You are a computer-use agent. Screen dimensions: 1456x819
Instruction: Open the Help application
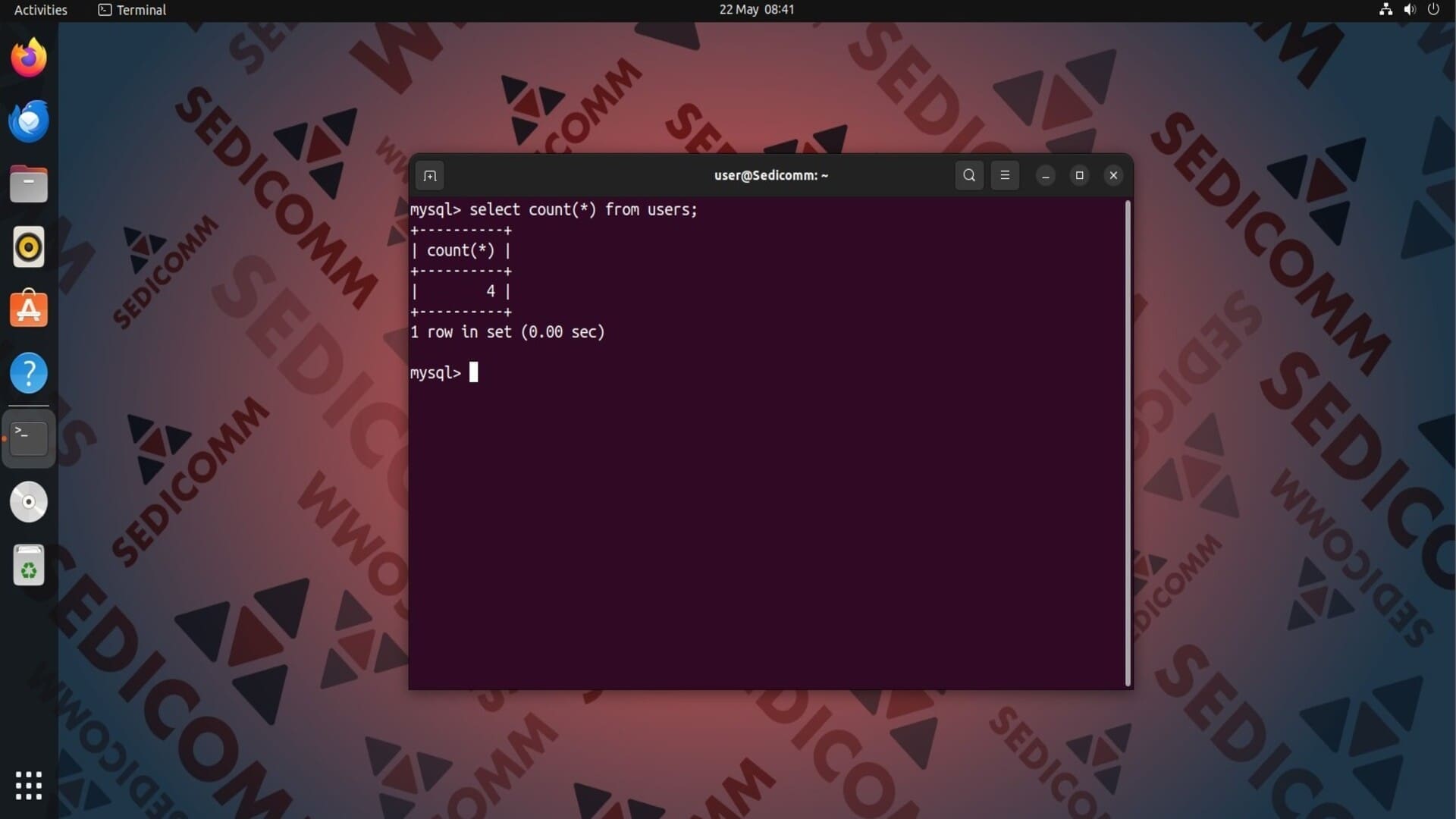pos(29,373)
